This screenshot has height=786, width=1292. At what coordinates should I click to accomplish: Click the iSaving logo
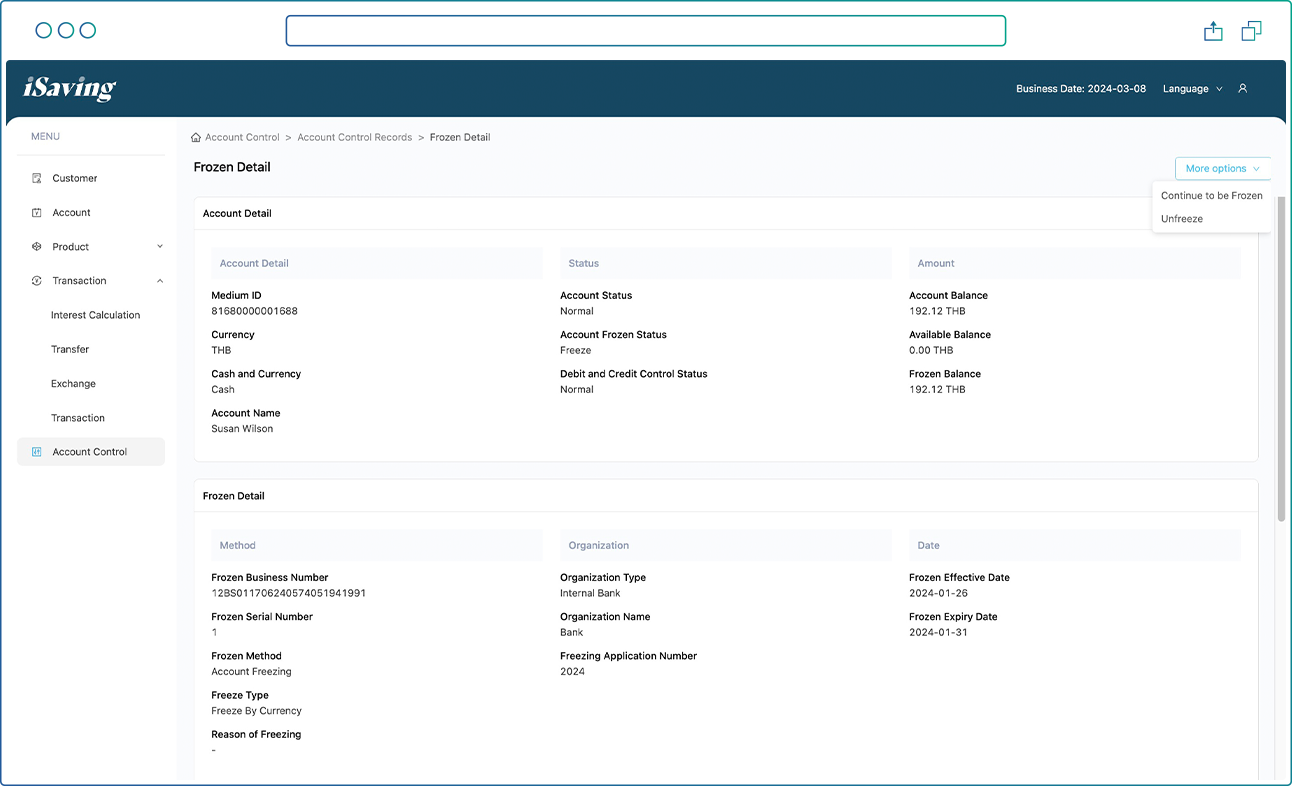point(70,88)
